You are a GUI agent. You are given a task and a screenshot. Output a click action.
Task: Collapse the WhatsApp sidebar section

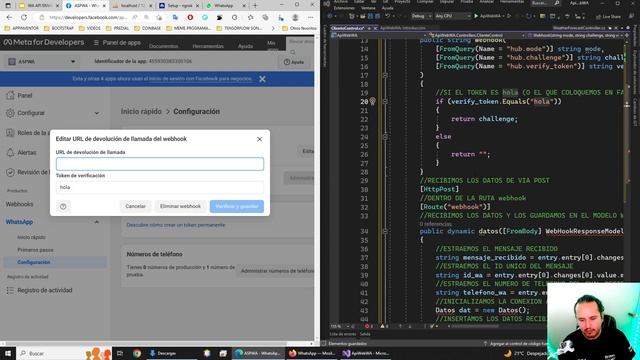pos(97,222)
